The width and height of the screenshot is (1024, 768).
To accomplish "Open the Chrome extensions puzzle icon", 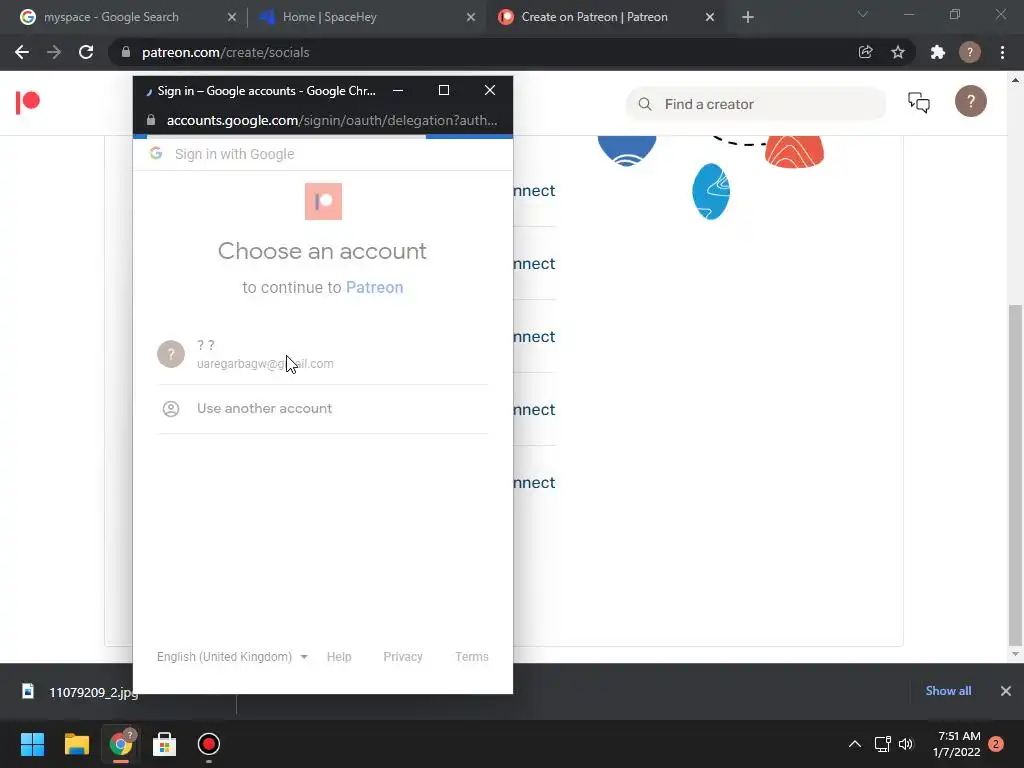I will click(x=938, y=52).
